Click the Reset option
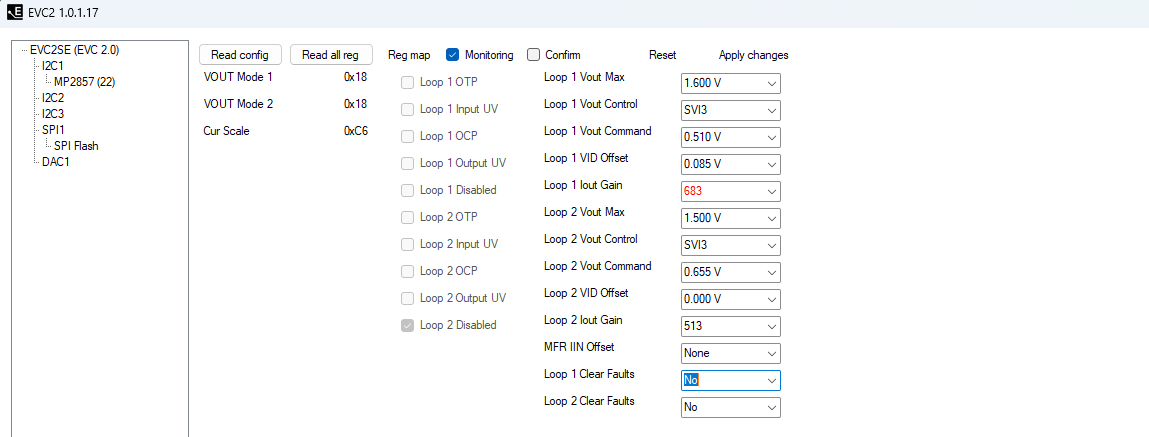 pyautogui.click(x=662, y=55)
